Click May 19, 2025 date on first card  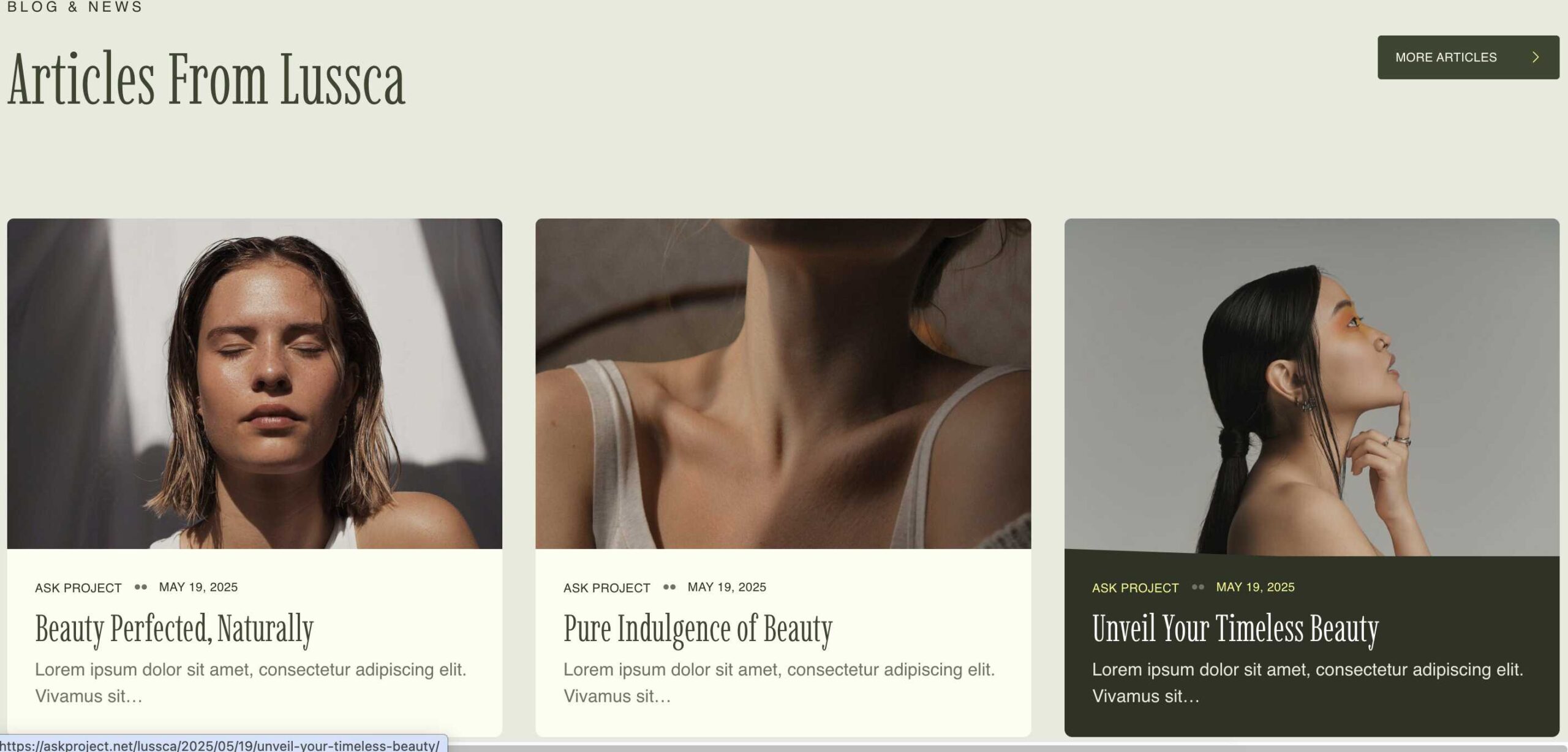pyautogui.click(x=198, y=587)
